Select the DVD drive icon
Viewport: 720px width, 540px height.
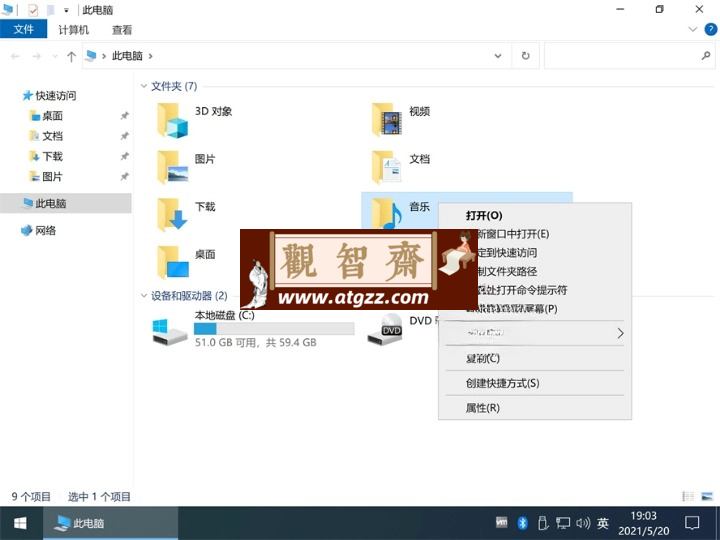coord(385,330)
